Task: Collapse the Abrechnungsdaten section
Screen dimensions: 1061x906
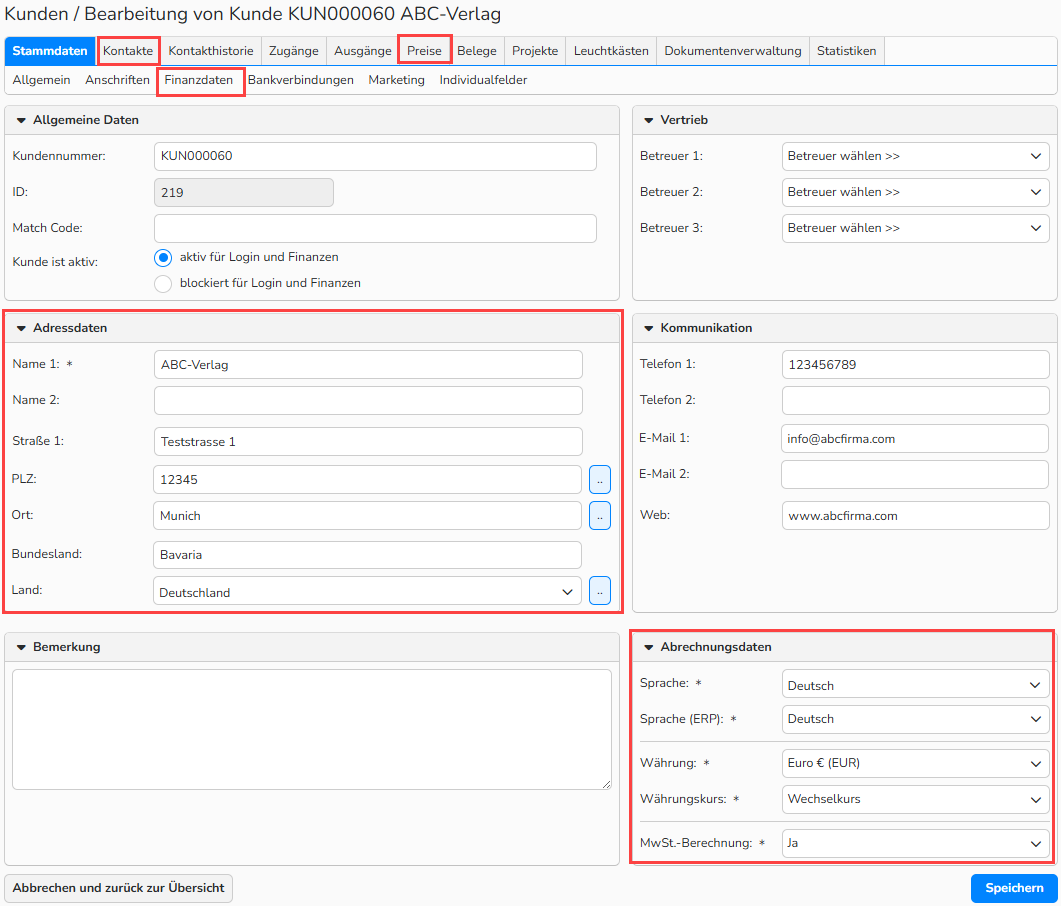Action: 648,648
